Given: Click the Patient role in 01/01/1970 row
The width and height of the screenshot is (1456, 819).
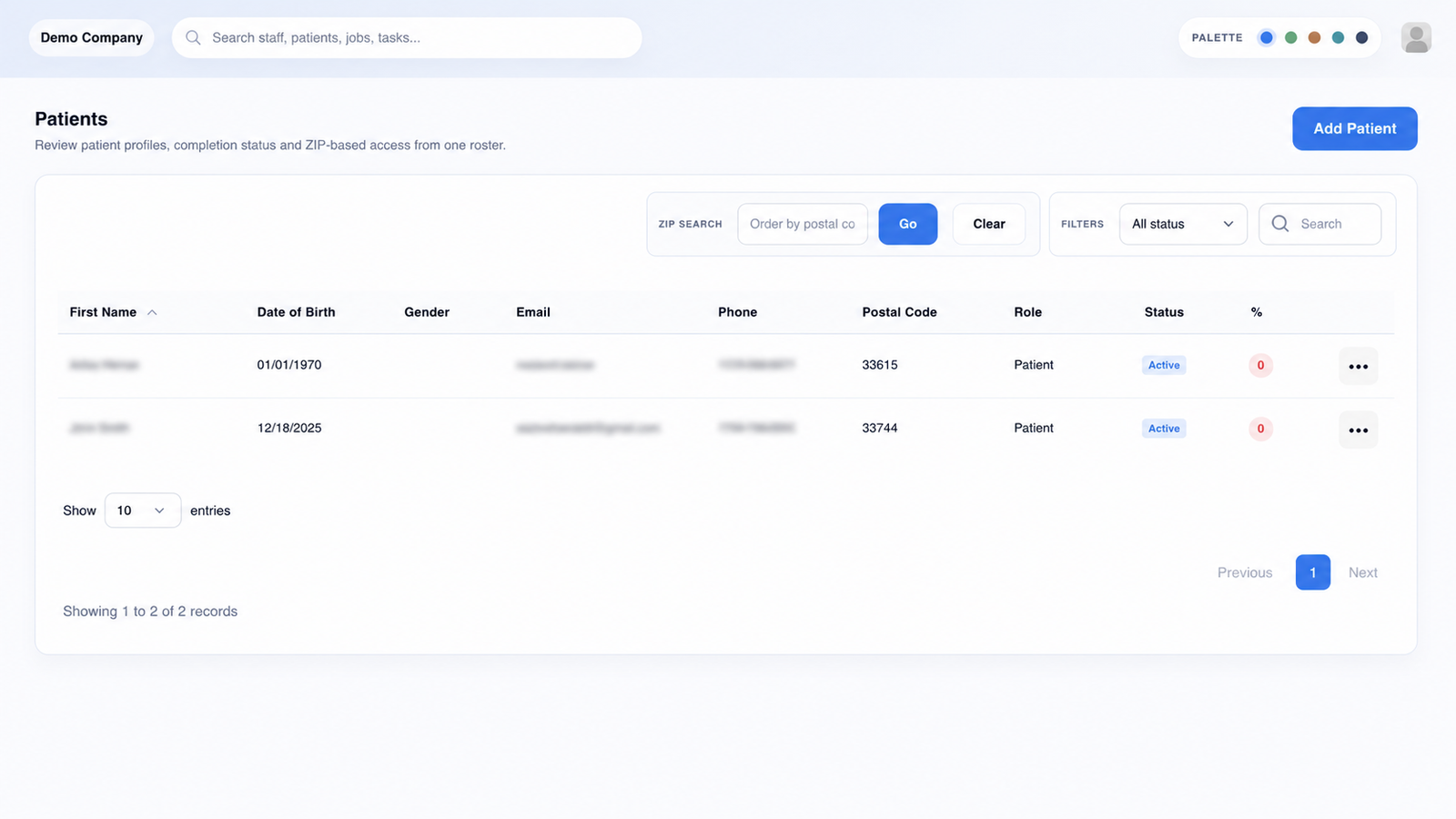Looking at the screenshot, I should [1034, 365].
